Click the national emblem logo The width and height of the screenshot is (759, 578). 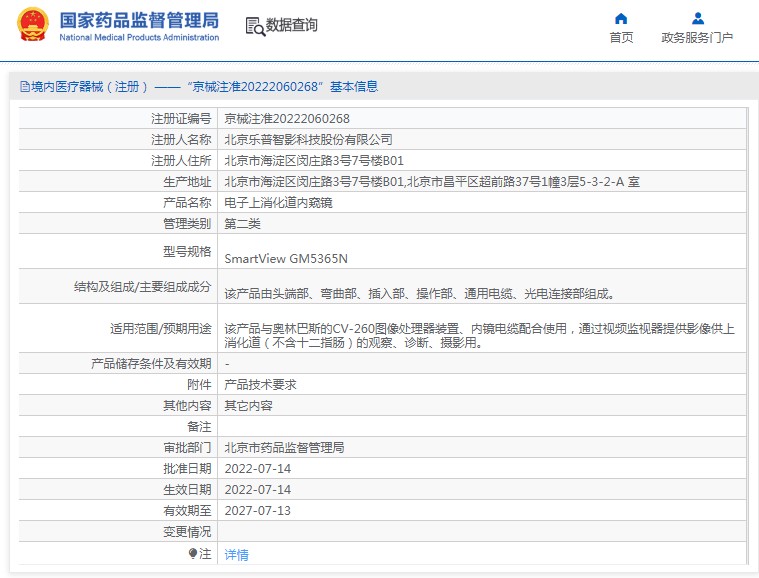(33, 25)
